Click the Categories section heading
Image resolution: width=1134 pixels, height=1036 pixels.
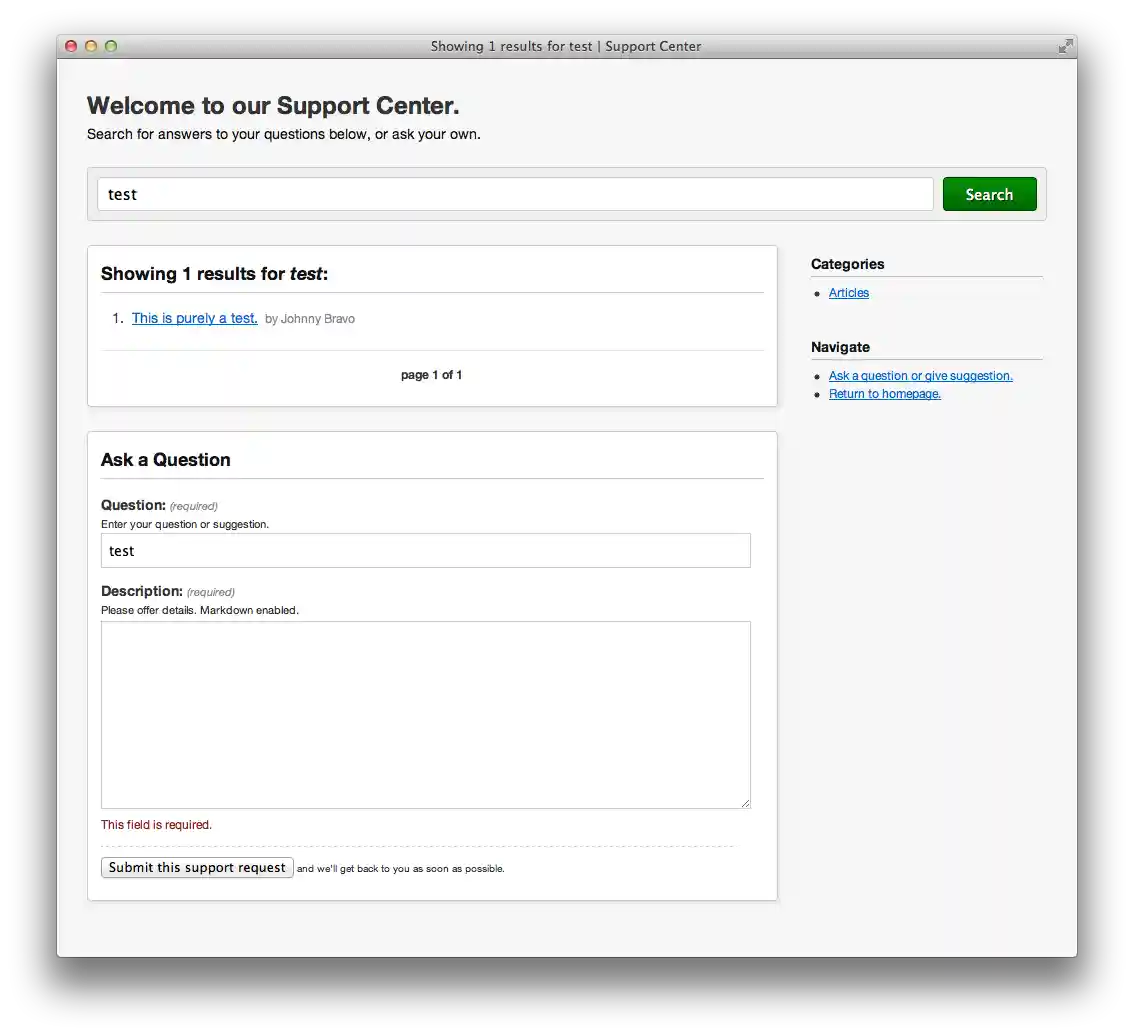[847, 264]
